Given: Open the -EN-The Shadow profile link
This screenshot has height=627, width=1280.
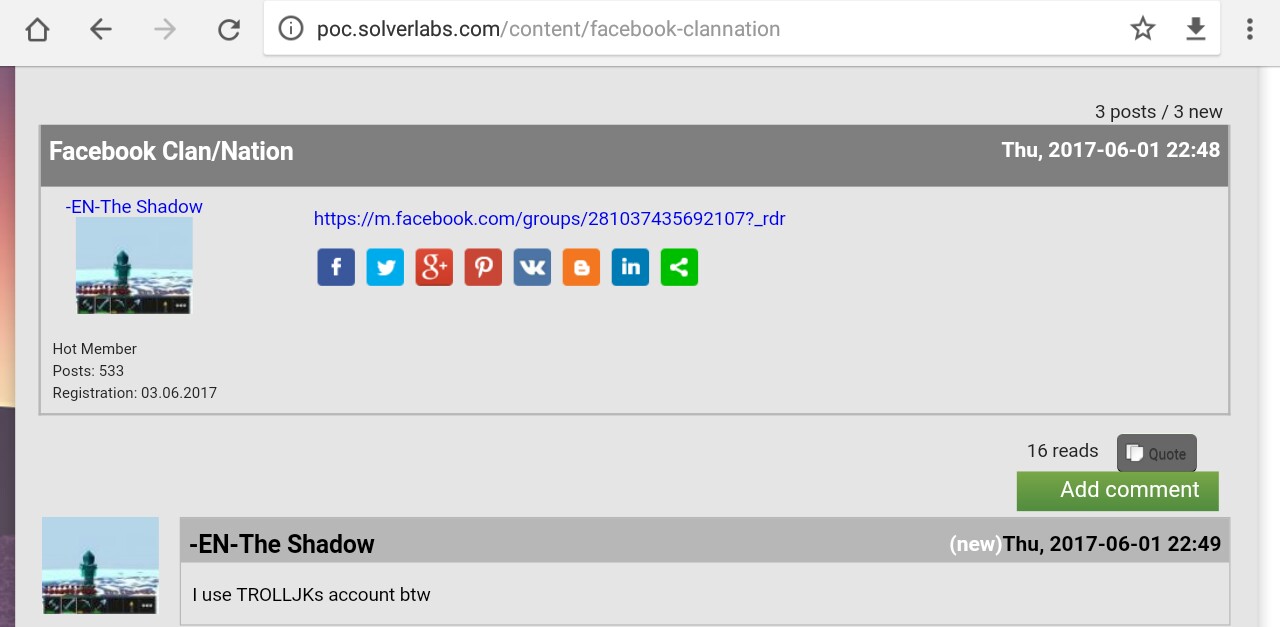Looking at the screenshot, I should pos(134,207).
